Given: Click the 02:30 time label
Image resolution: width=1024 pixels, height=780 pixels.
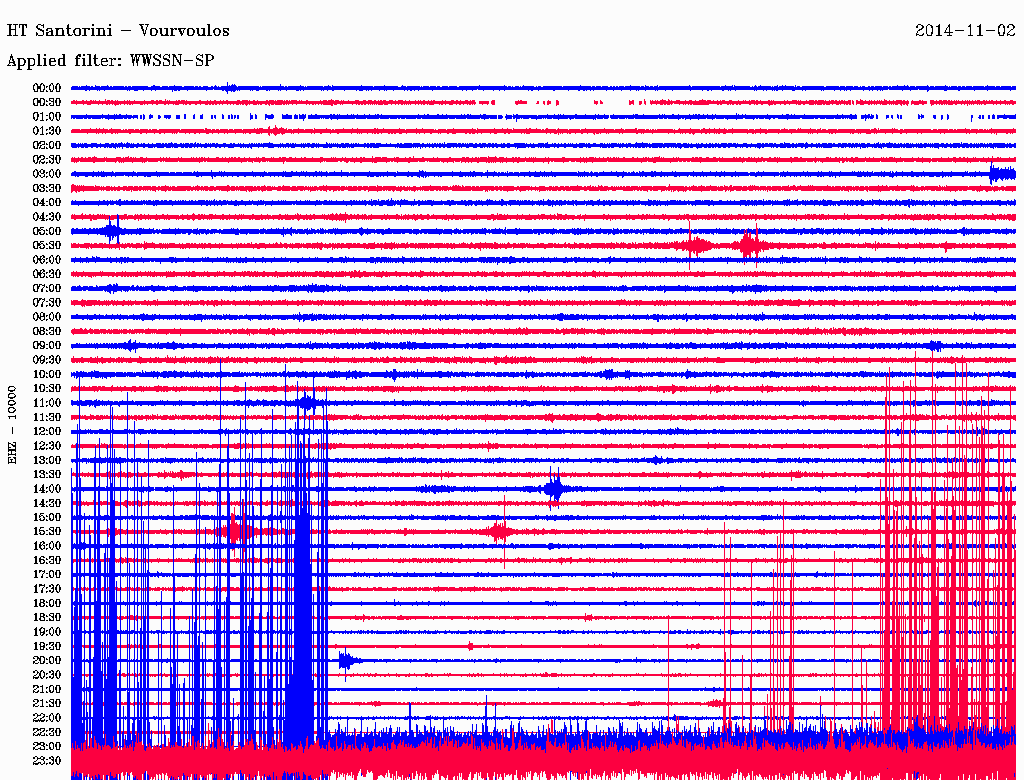Looking at the screenshot, I should click(x=47, y=159).
